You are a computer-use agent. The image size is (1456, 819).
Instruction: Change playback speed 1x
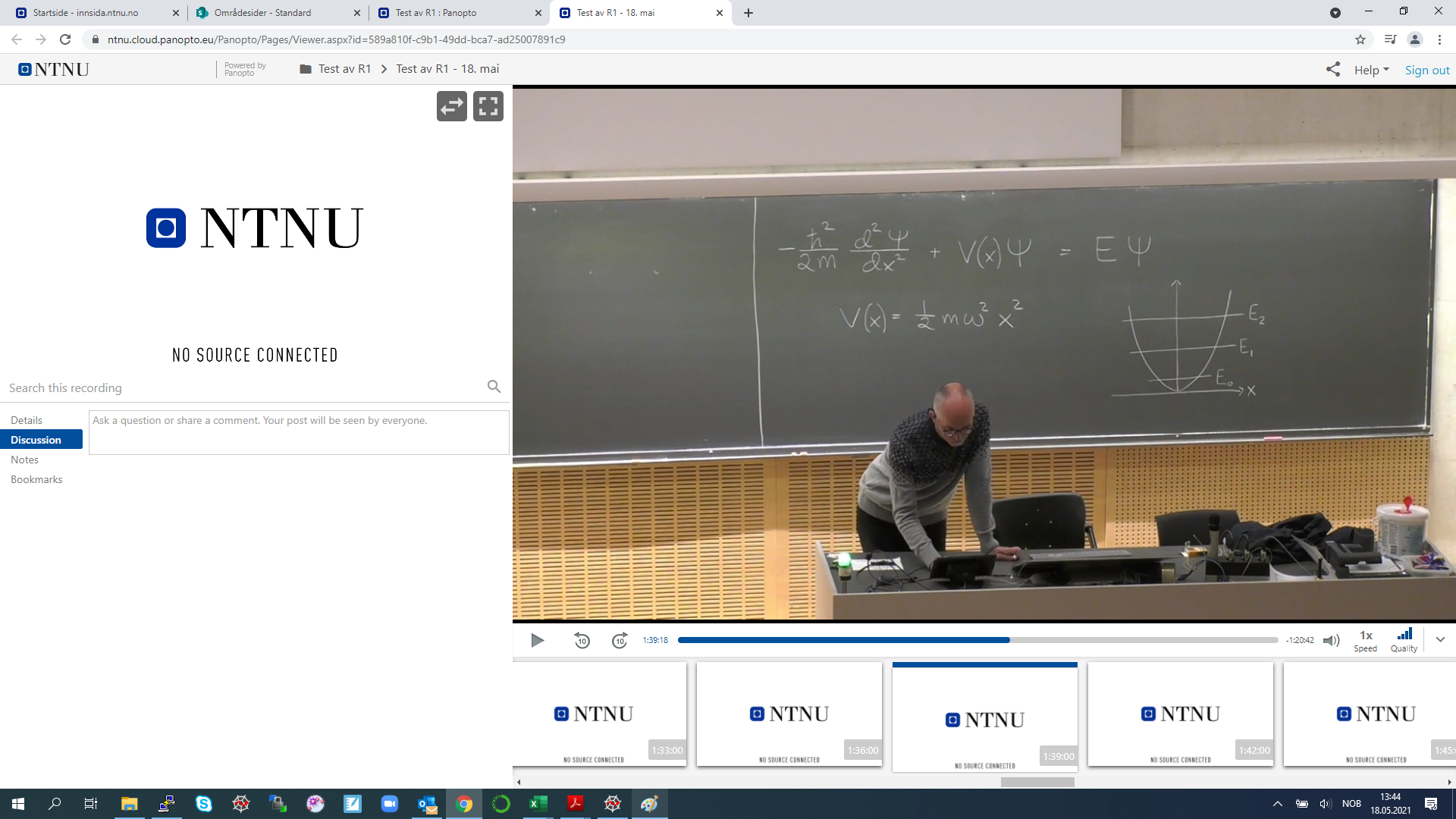tap(1365, 641)
